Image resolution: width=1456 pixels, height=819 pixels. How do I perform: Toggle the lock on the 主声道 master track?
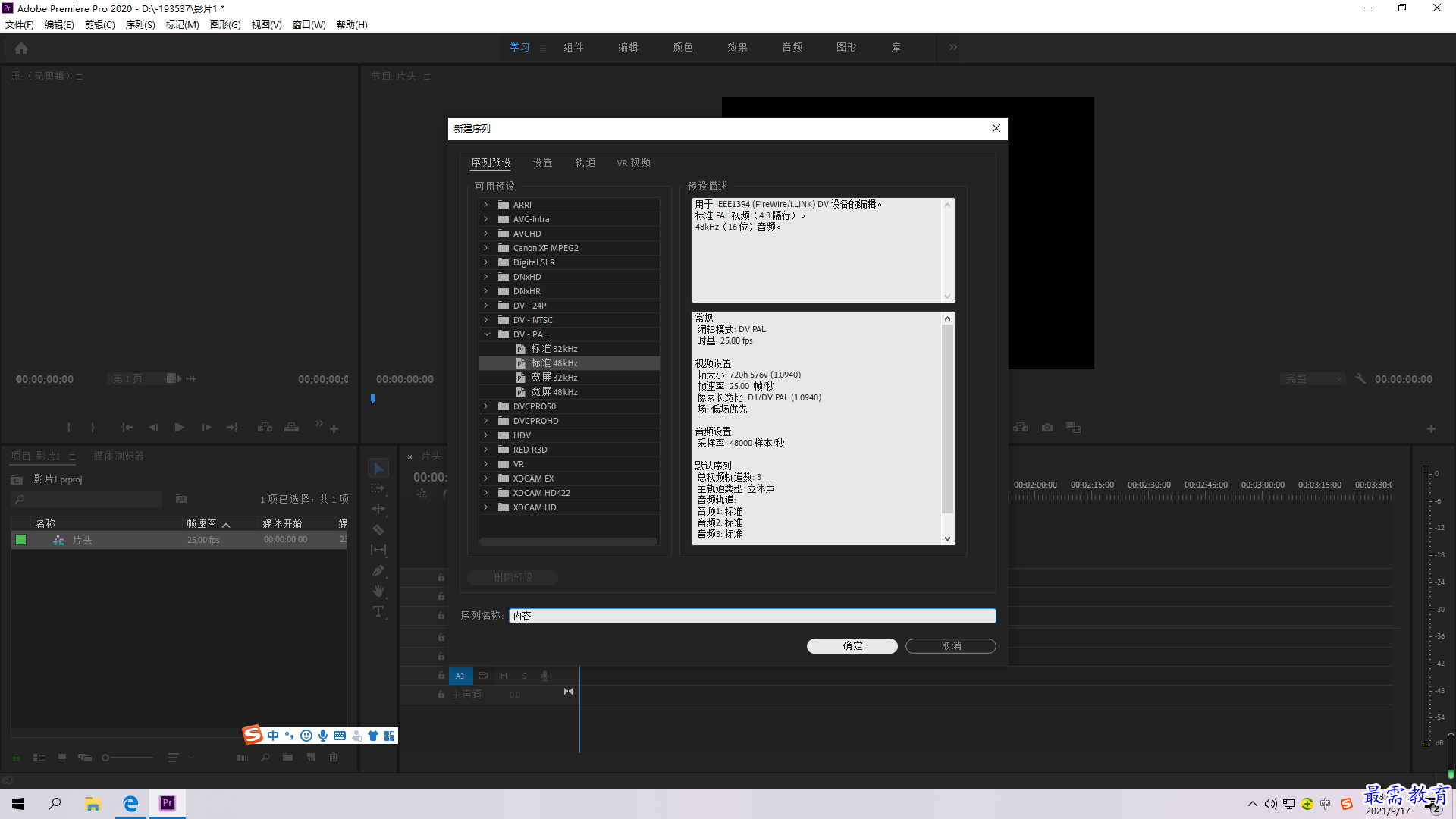[x=441, y=695]
